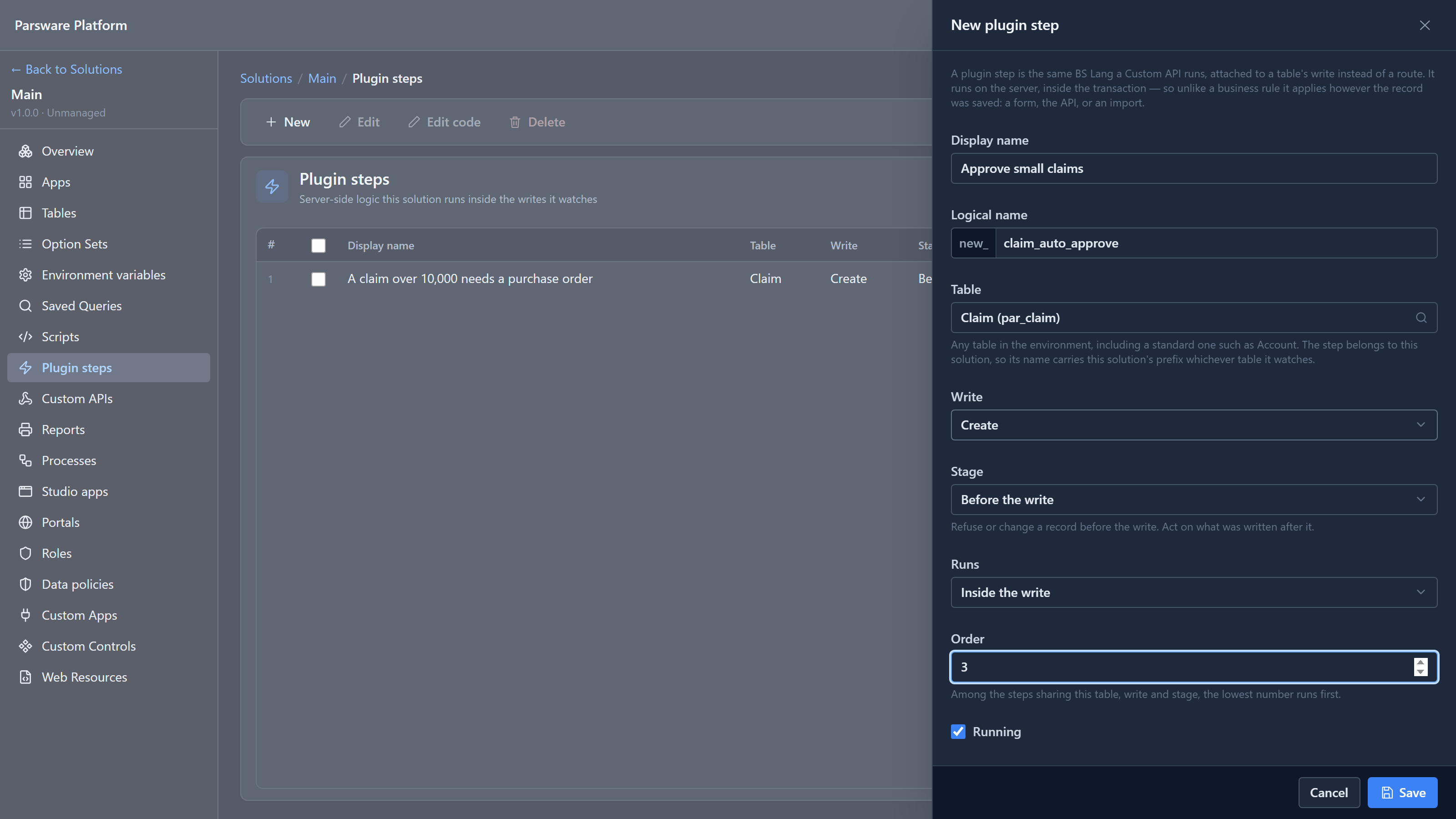Viewport: 1456px width, 819px height.
Task: Check row for claim over 10,000 step
Action: (318, 279)
